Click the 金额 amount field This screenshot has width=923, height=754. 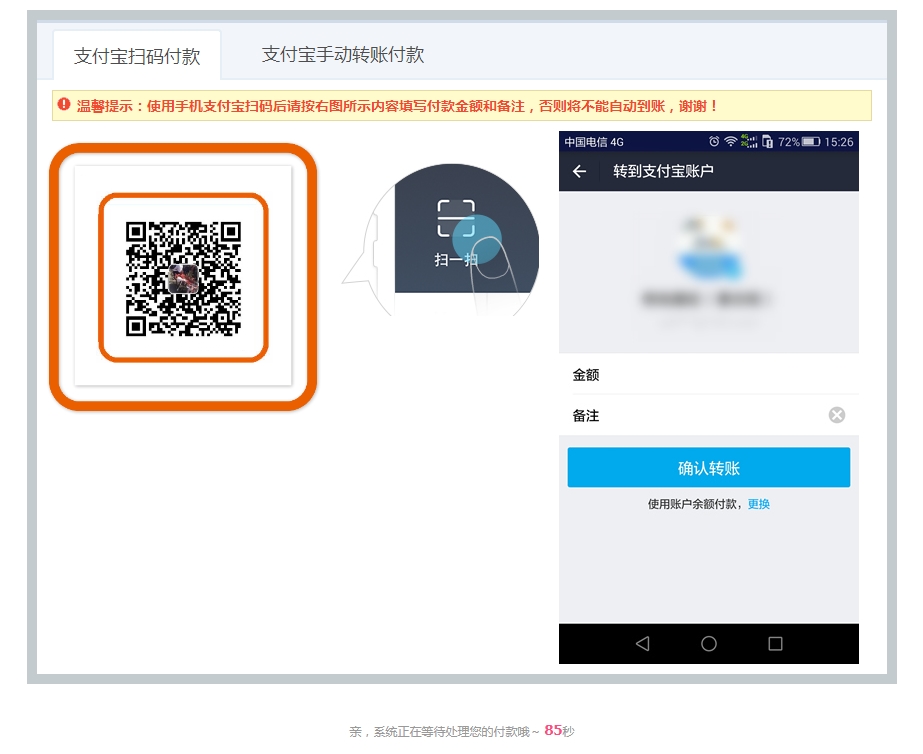point(709,375)
